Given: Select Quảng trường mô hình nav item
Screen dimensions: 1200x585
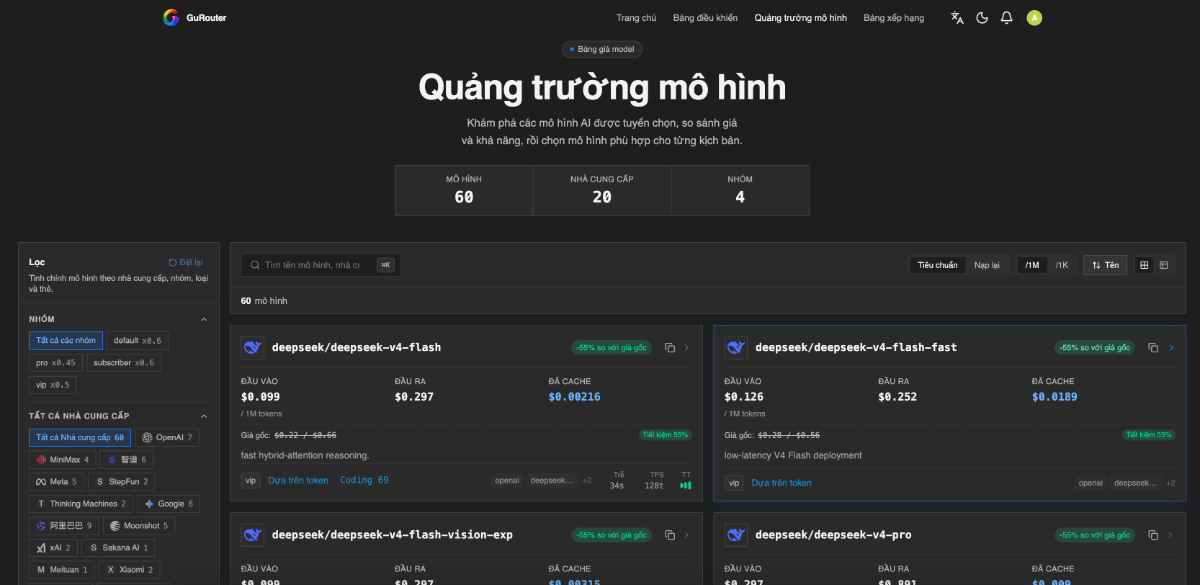Looking at the screenshot, I should [800, 18].
